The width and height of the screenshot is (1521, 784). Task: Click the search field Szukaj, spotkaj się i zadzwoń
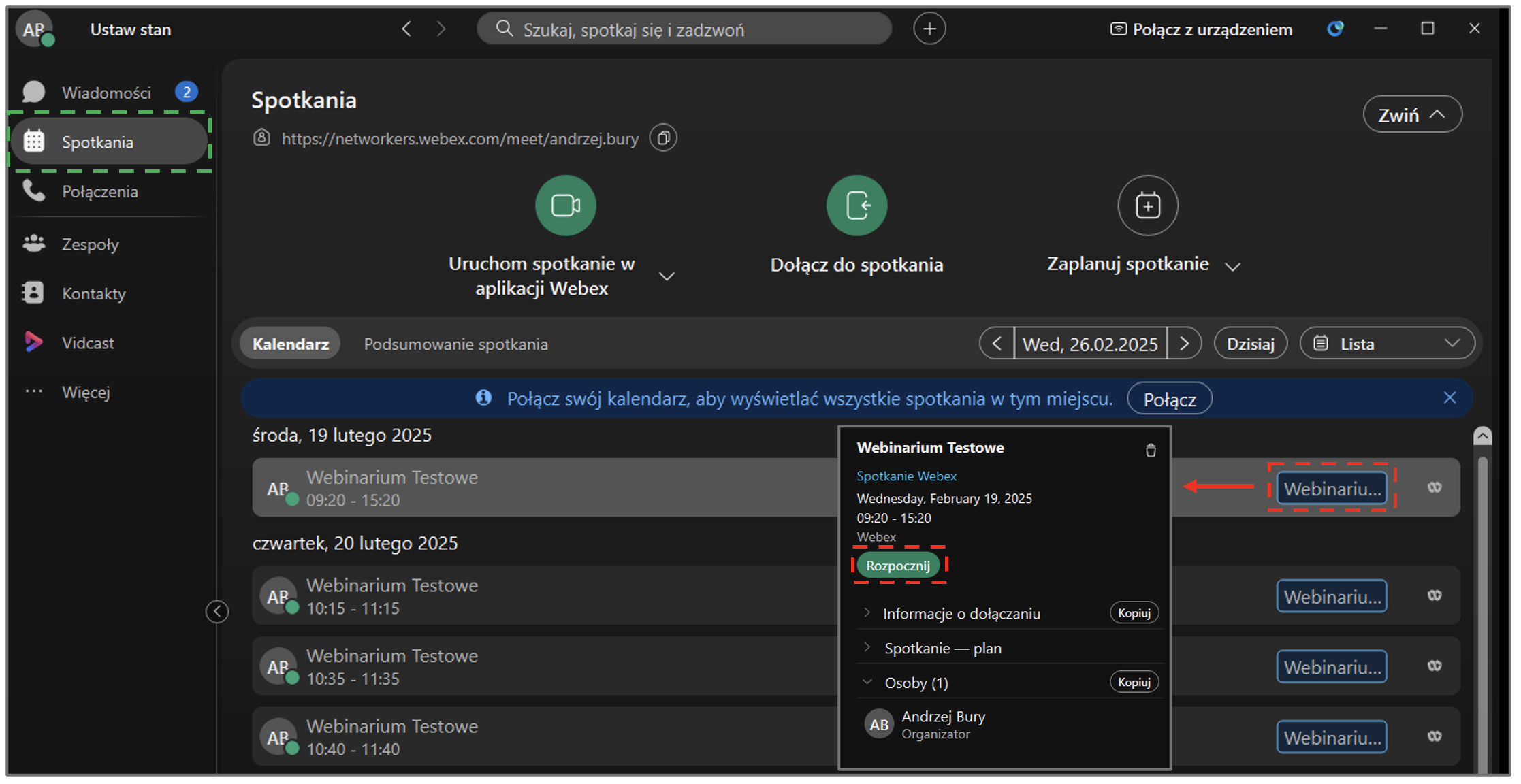click(x=684, y=29)
